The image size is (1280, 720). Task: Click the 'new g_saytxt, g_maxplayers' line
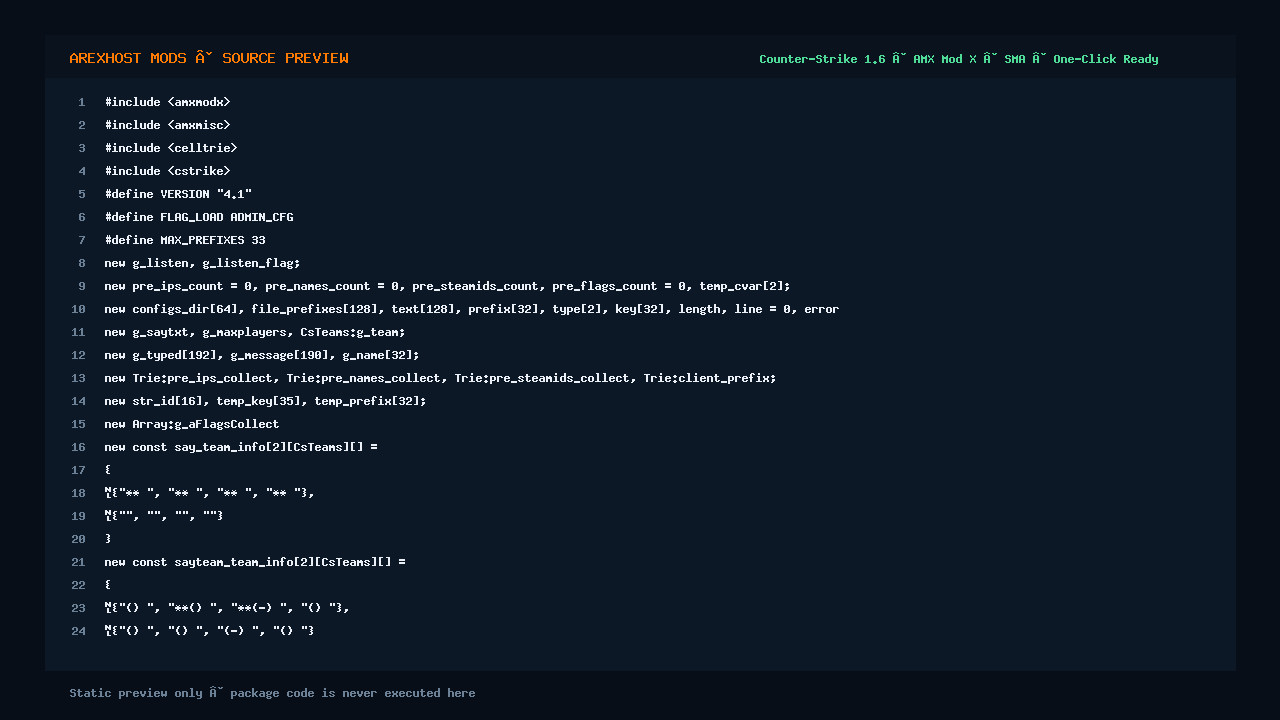(x=255, y=332)
